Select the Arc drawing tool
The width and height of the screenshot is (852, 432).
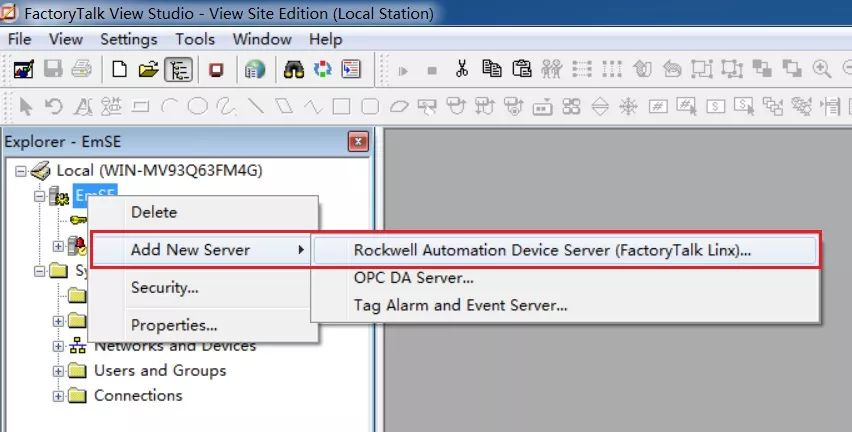point(169,107)
